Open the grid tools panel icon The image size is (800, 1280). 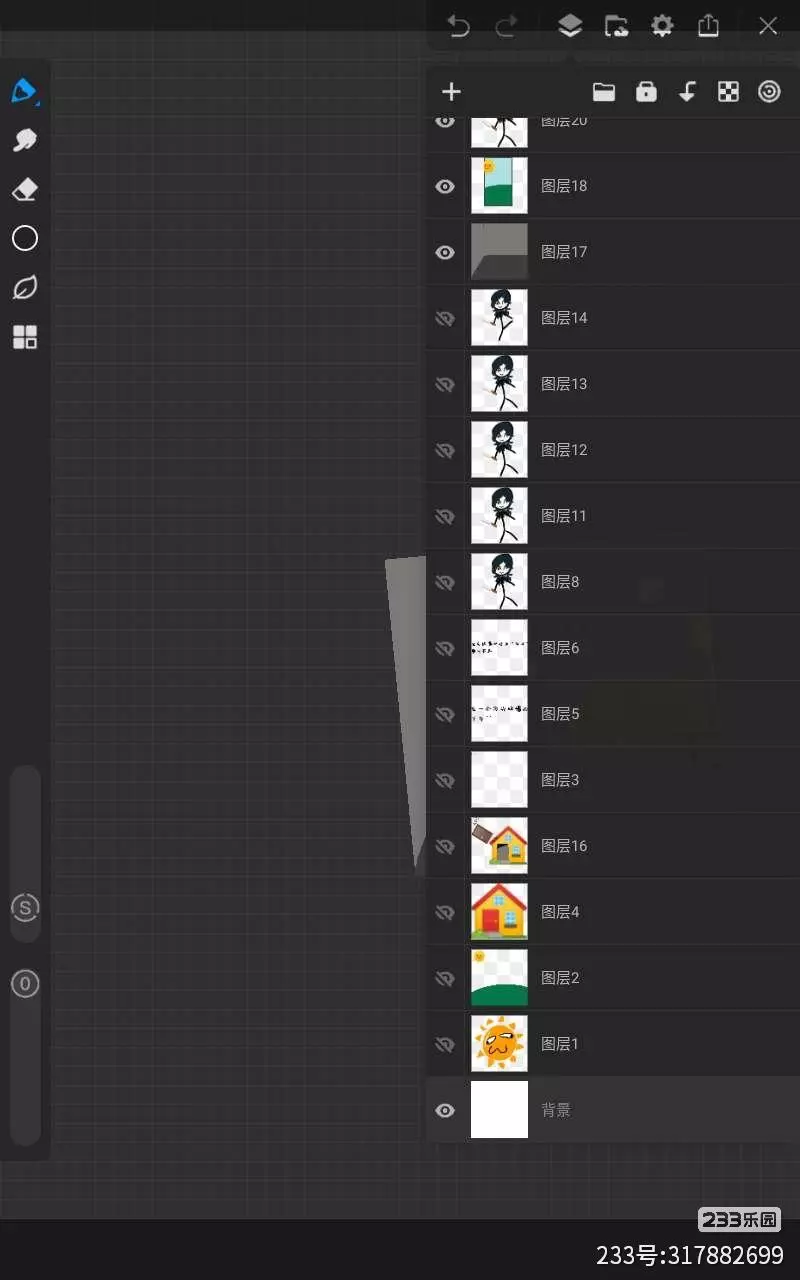(24, 337)
